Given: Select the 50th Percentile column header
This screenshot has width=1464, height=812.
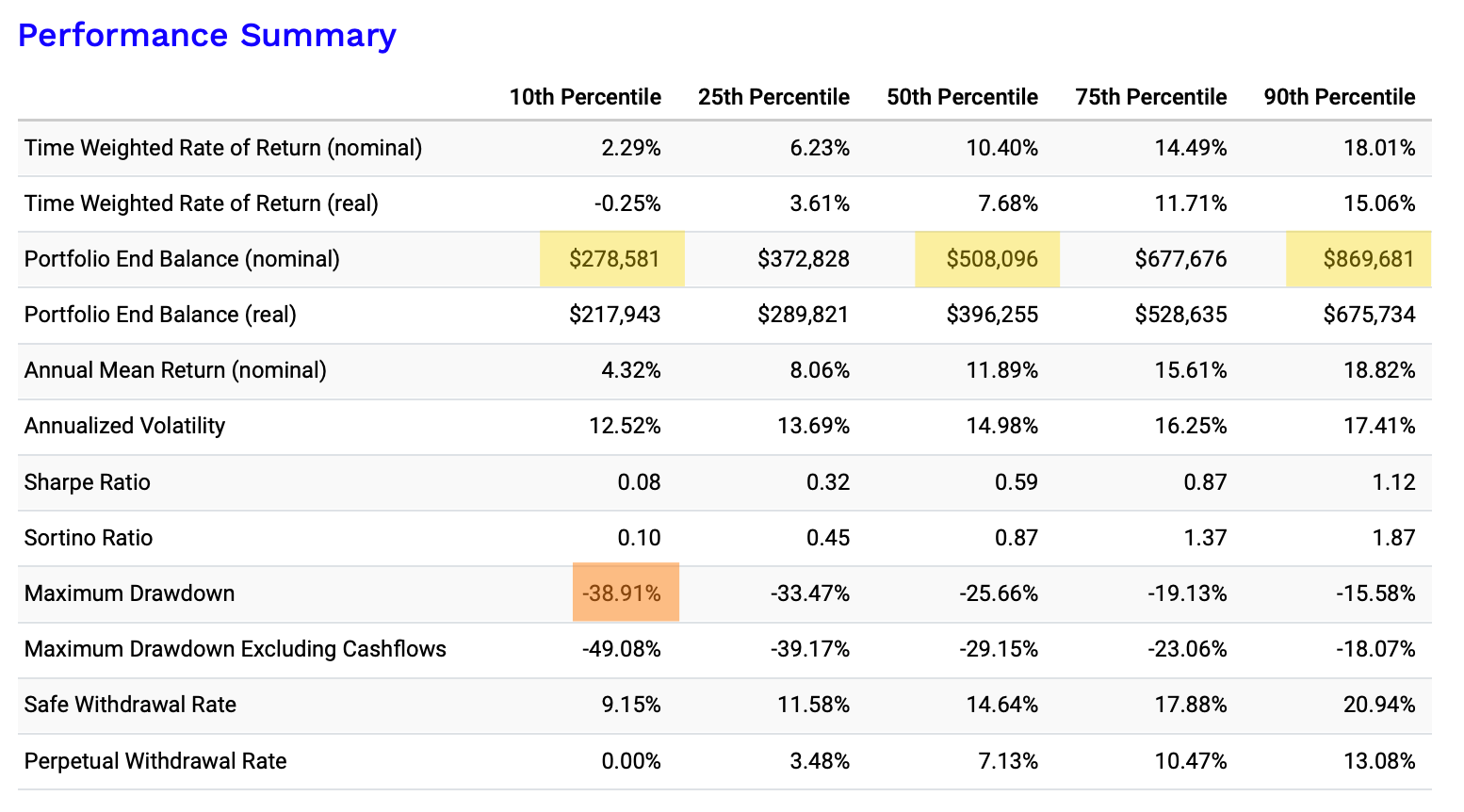Looking at the screenshot, I should (962, 97).
